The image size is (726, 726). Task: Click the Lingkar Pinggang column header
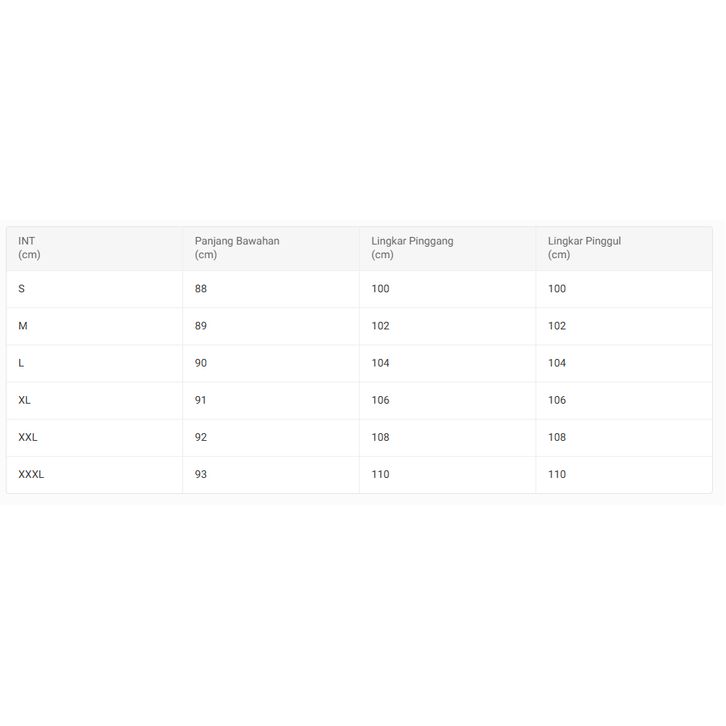(x=412, y=248)
